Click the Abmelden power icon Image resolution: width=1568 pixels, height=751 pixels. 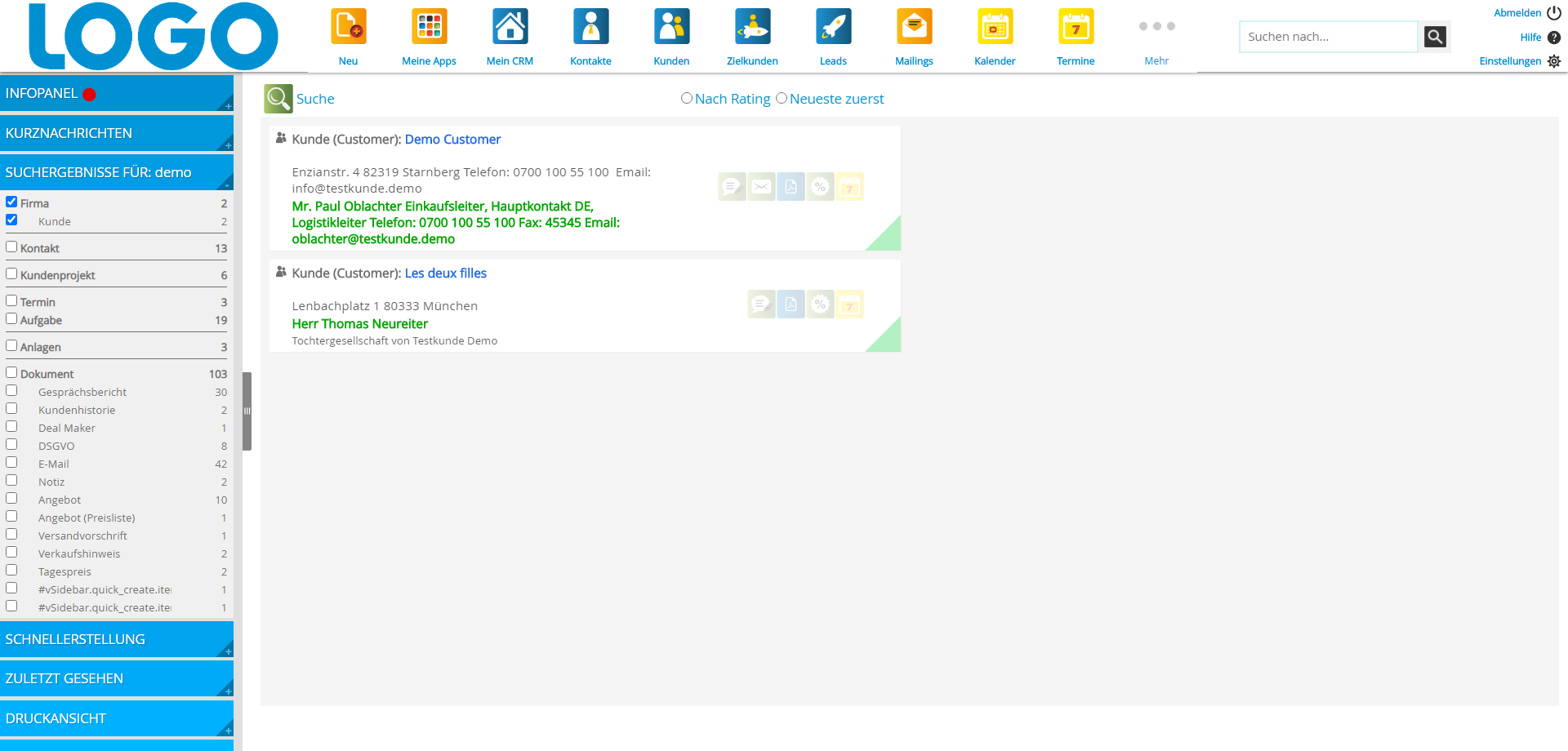point(1554,13)
